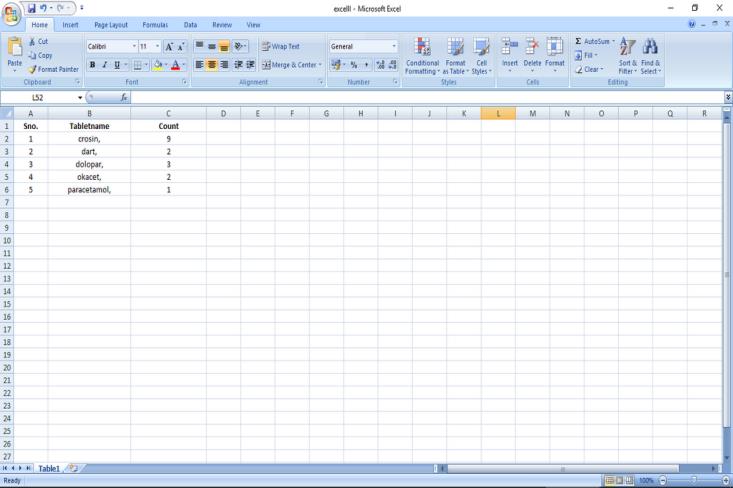Open the Calibri font name dropdown
Viewport: 733px width, 488px height.
pyautogui.click(x=135, y=46)
